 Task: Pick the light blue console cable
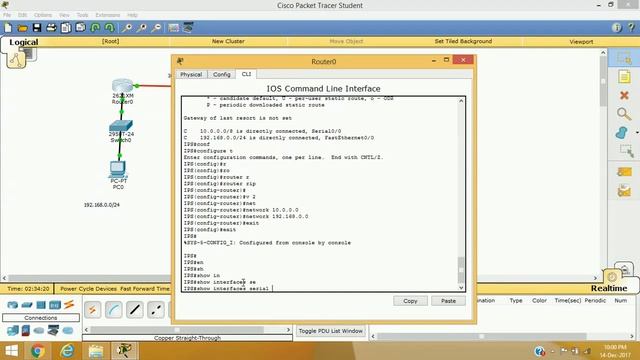[x=113, y=310]
